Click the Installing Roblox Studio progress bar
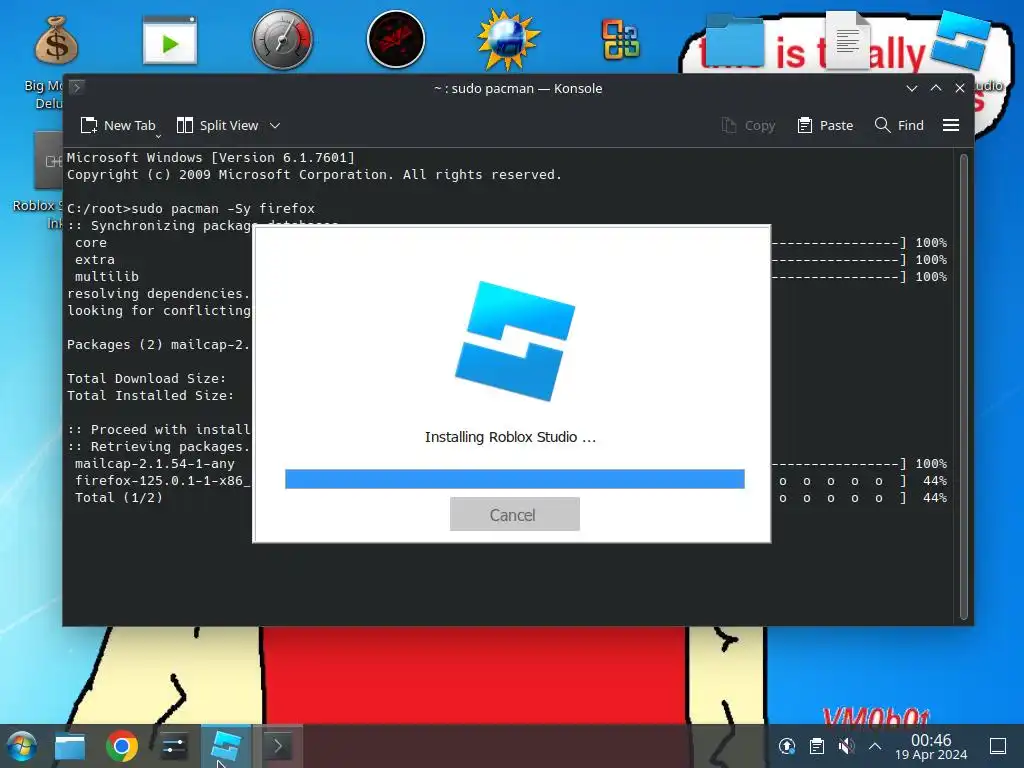Image resolution: width=1024 pixels, height=768 pixels. 515,479
